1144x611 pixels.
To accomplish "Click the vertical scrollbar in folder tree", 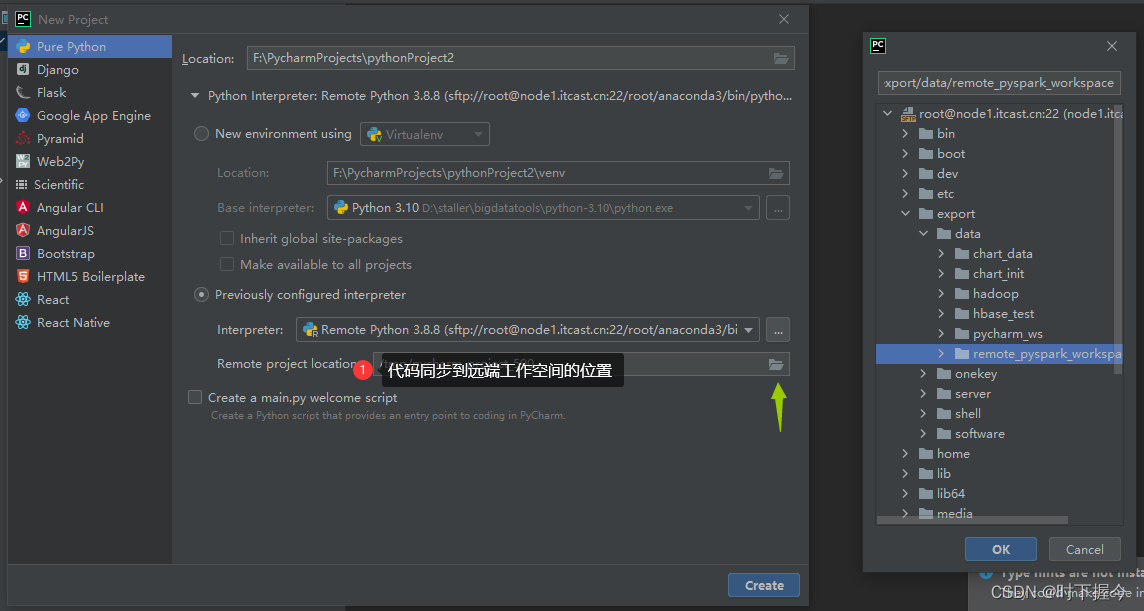I will pyautogui.click(x=1118, y=241).
